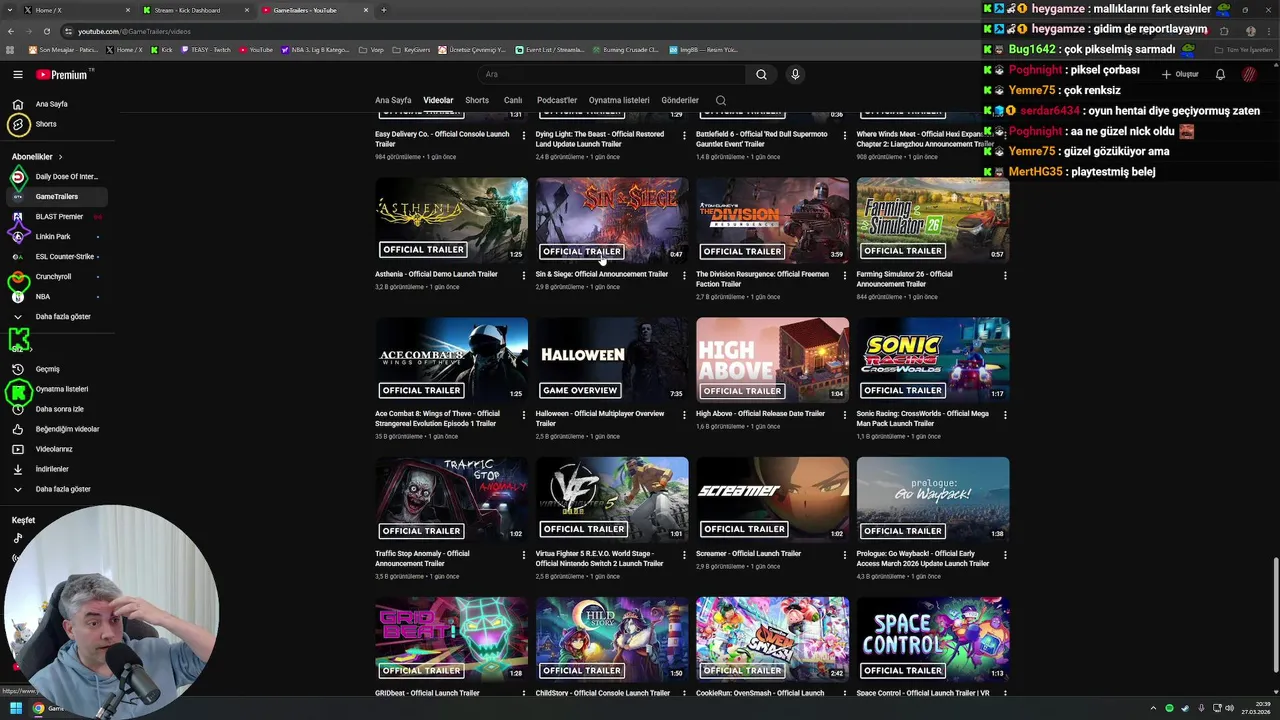Open Shorts in the left sidebar
The height and width of the screenshot is (720, 1280).
pos(56,124)
